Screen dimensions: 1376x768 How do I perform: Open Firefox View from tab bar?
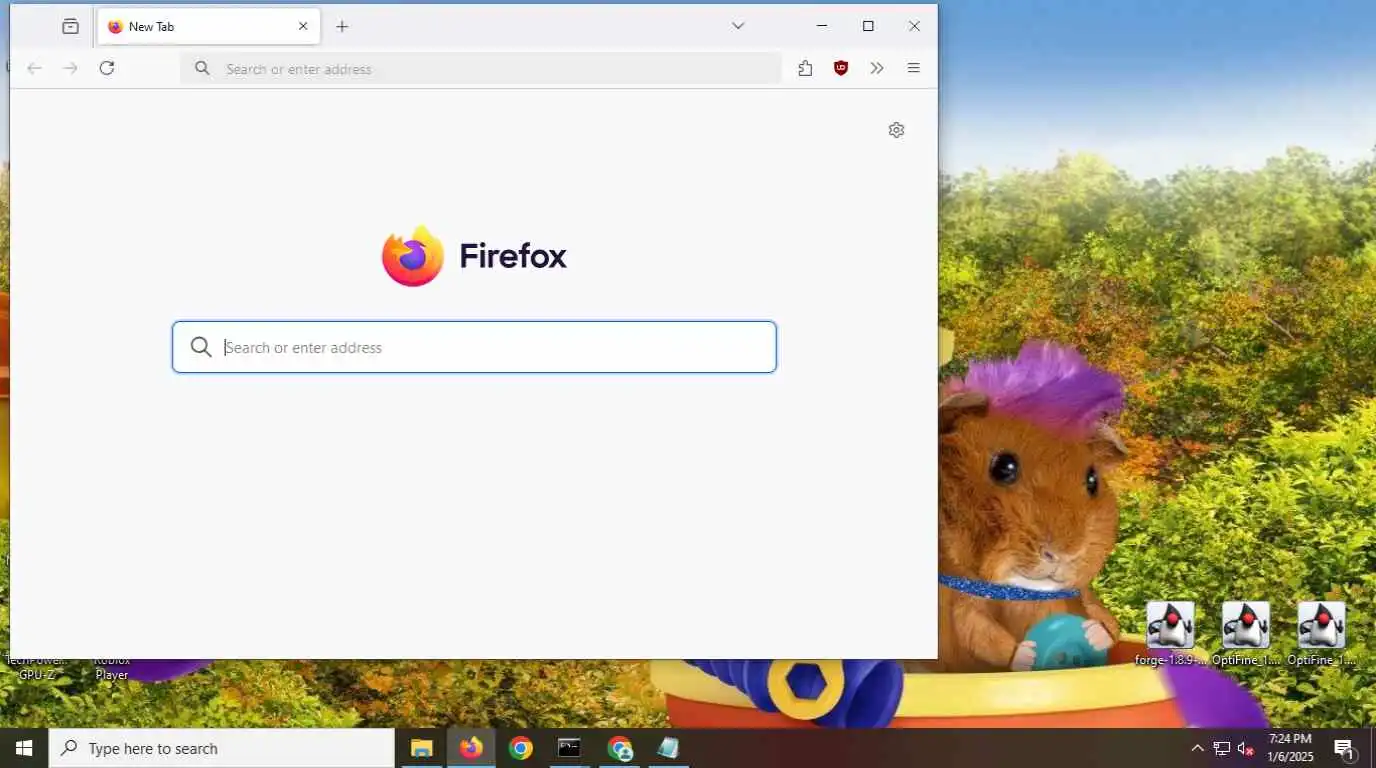coord(70,27)
